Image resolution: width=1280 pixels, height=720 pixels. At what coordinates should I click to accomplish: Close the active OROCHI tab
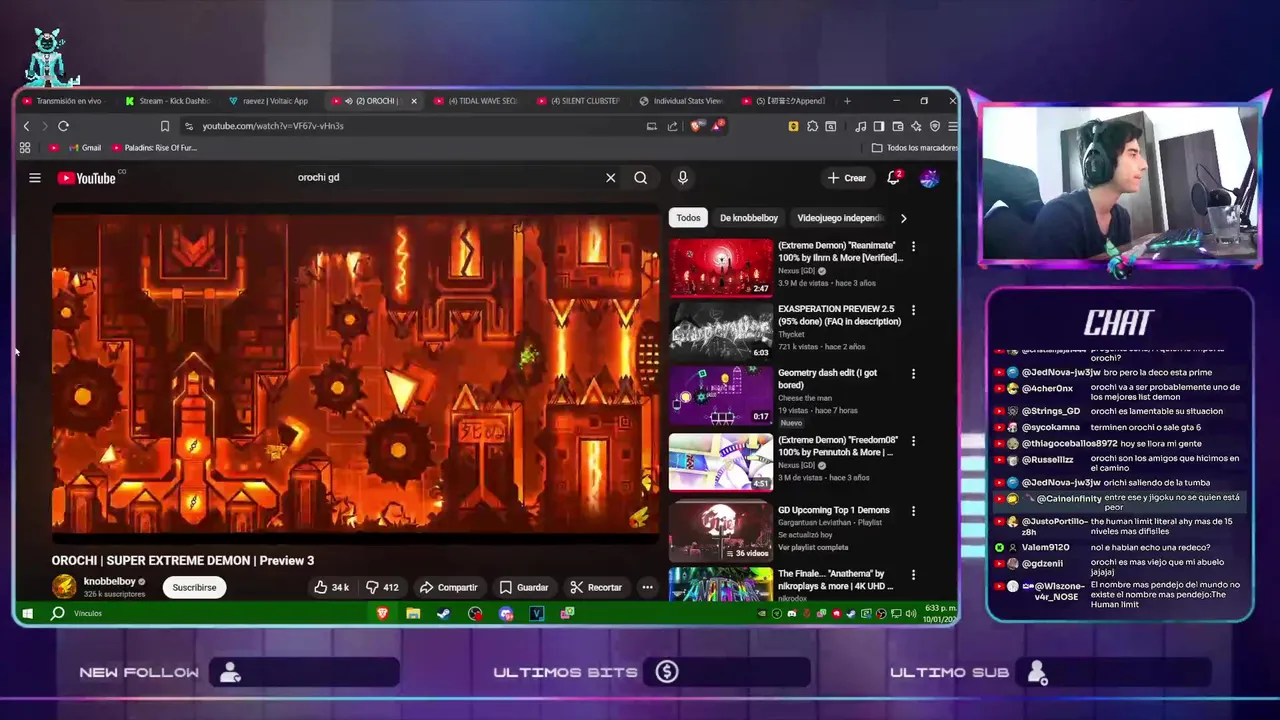[413, 101]
